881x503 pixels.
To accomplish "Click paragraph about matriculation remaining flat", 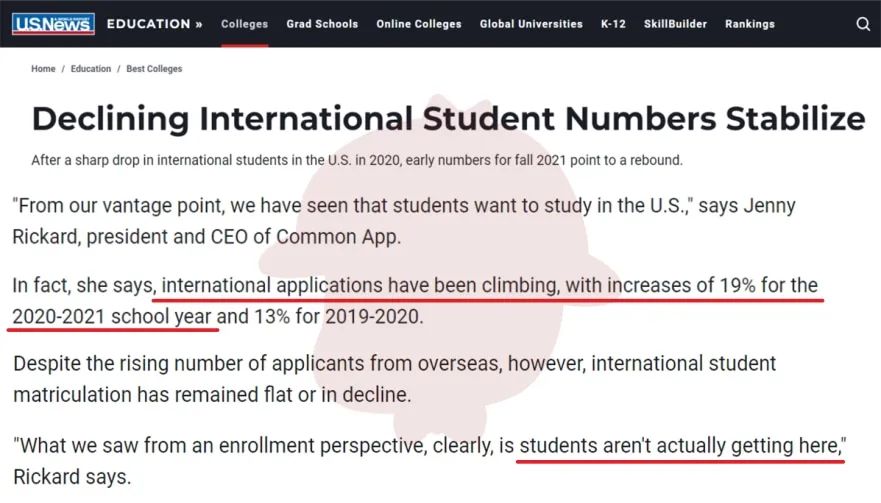I will (394, 378).
